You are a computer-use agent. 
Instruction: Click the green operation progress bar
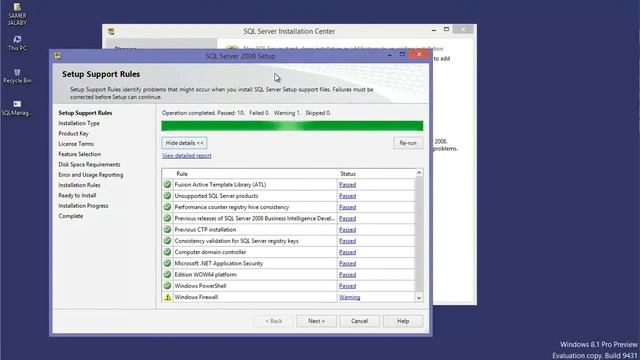click(292, 126)
